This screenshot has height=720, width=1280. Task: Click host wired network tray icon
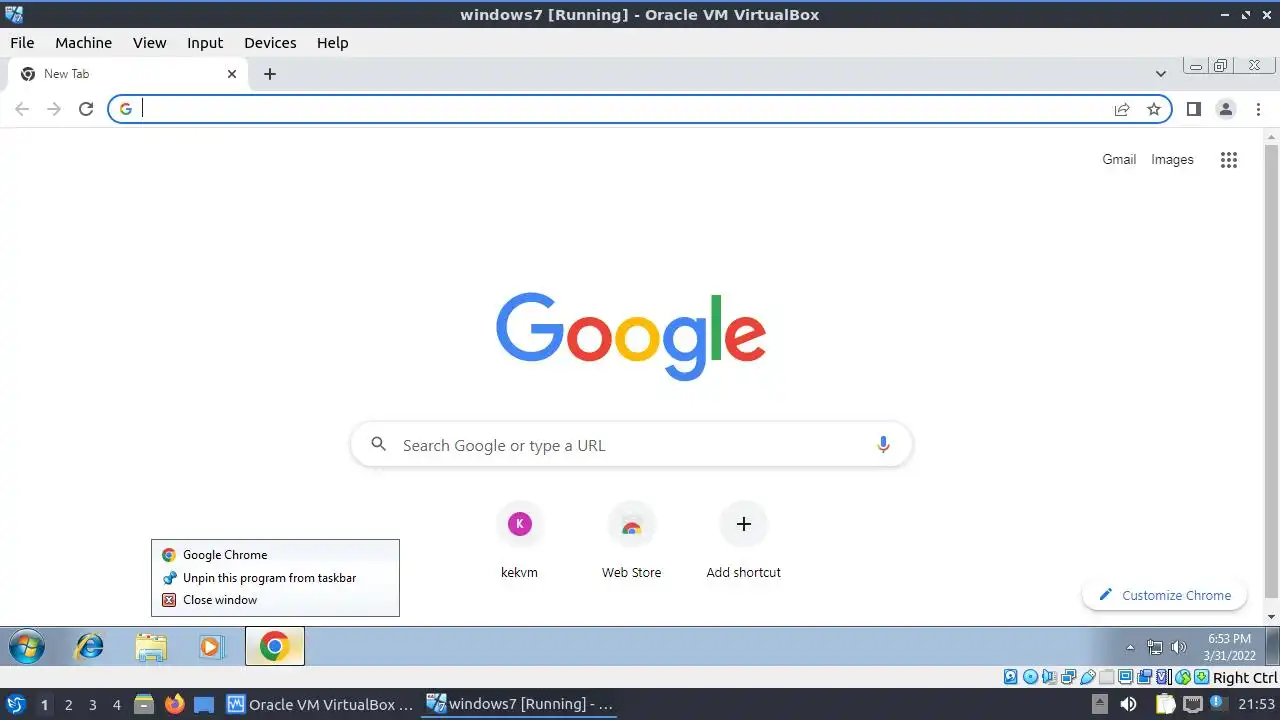(x=1192, y=704)
